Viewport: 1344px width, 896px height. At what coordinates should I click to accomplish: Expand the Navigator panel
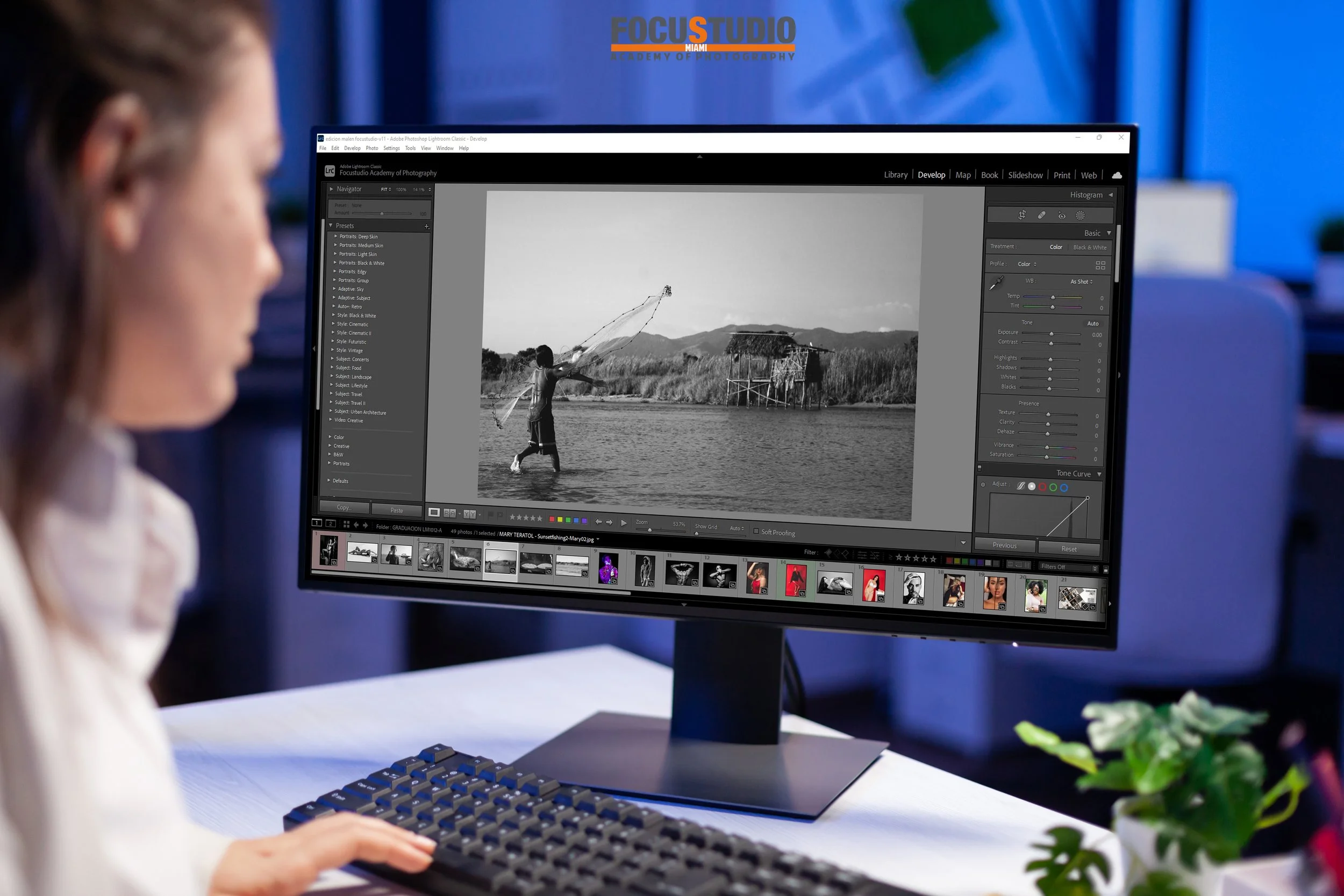tap(331, 189)
